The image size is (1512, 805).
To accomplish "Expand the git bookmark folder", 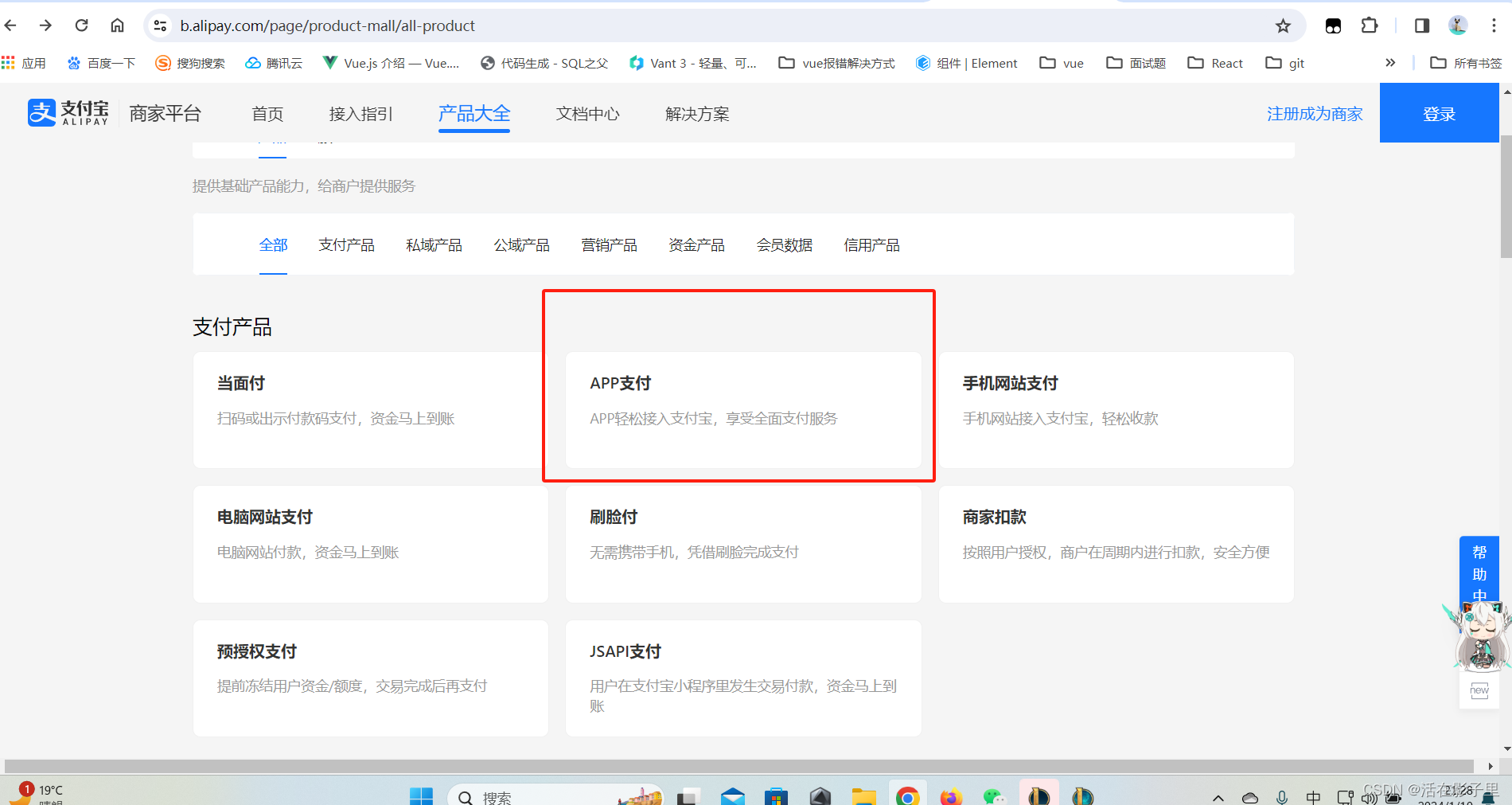I will pos(1285,63).
